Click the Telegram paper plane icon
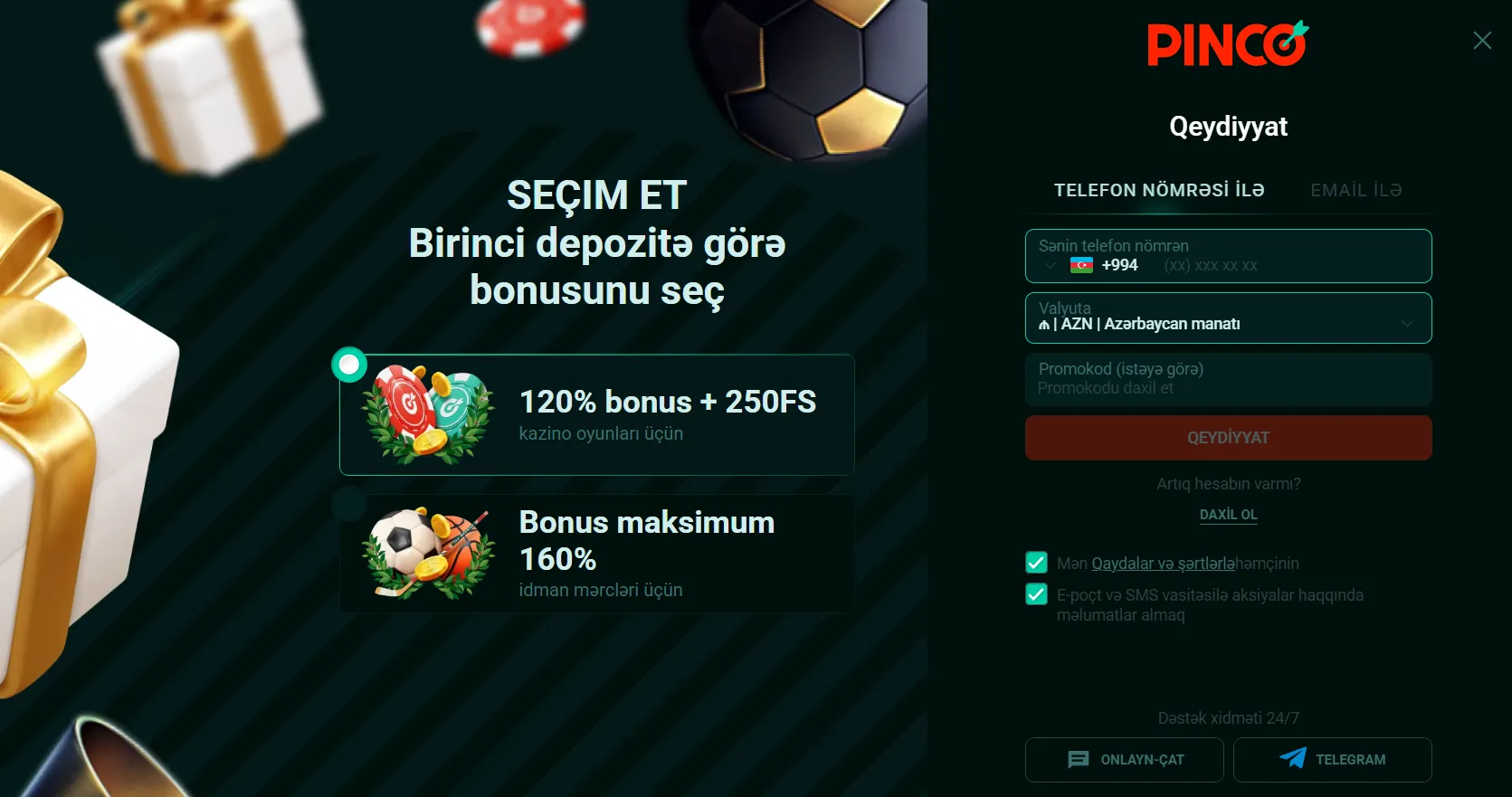Viewport: 1512px width, 797px height. pyautogui.click(x=1293, y=759)
